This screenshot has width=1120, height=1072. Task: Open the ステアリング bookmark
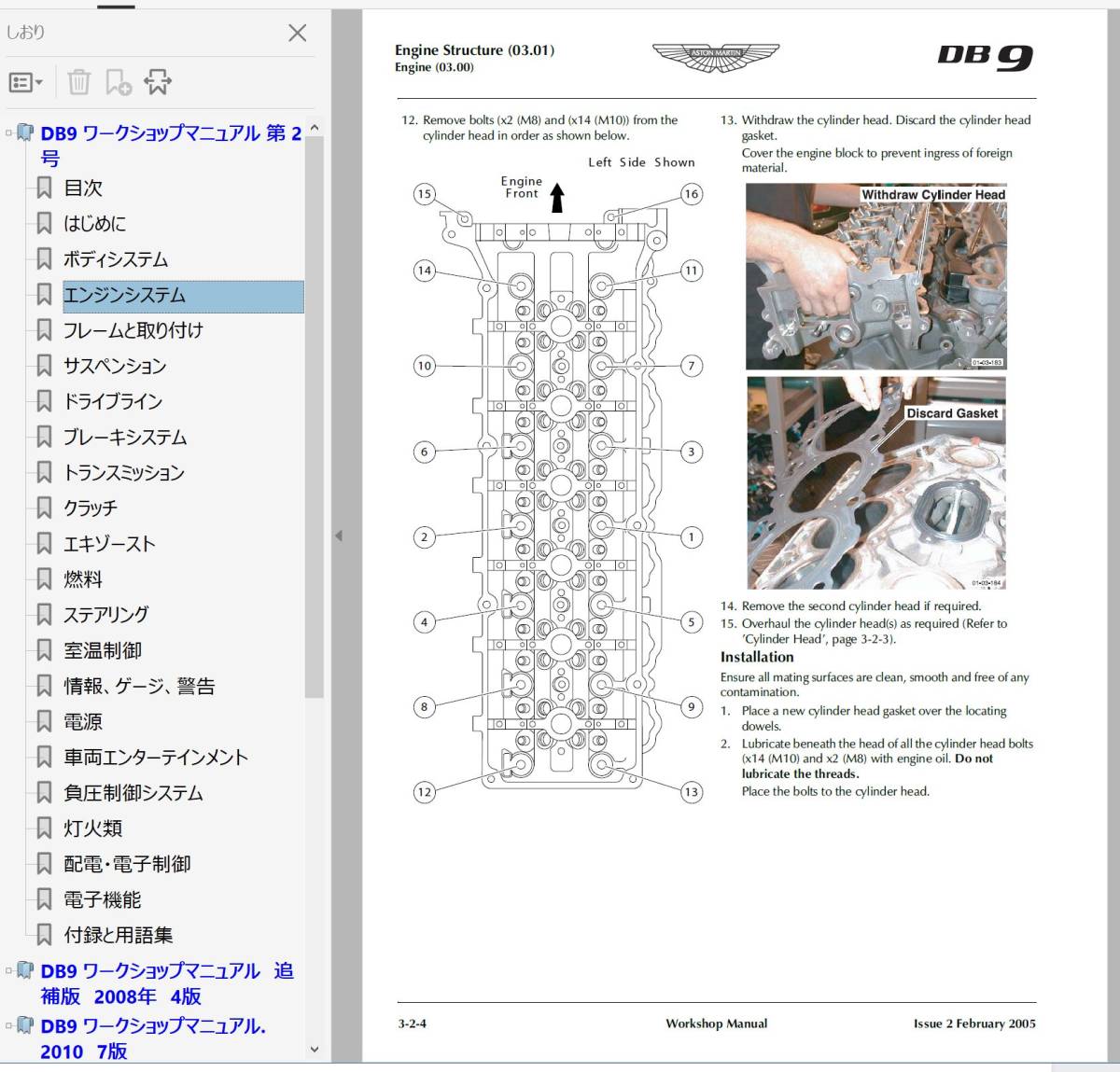105,615
